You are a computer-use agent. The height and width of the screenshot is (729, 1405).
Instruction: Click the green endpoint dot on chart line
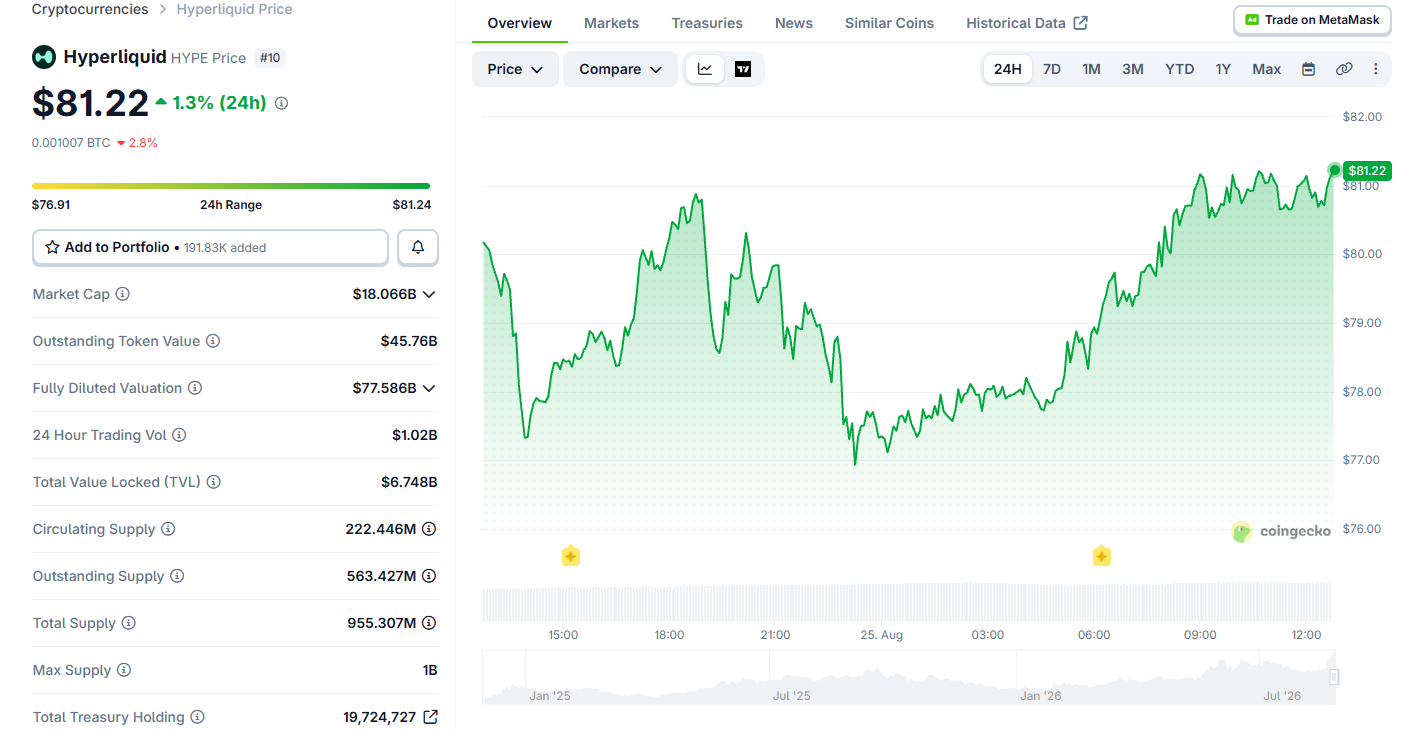click(1334, 170)
